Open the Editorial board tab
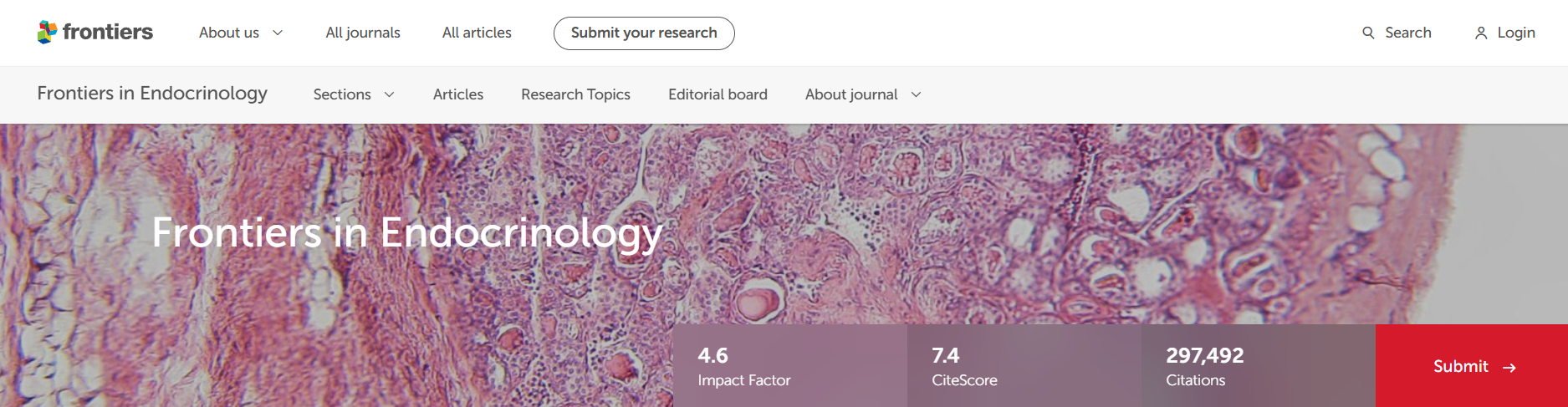1568x407 pixels. click(x=718, y=94)
